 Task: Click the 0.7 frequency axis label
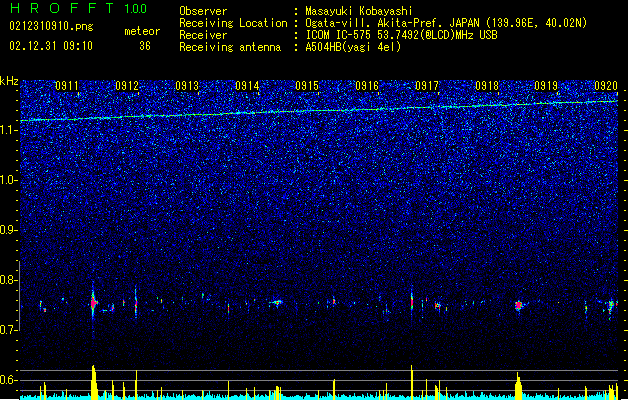click(x=9, y=330)
